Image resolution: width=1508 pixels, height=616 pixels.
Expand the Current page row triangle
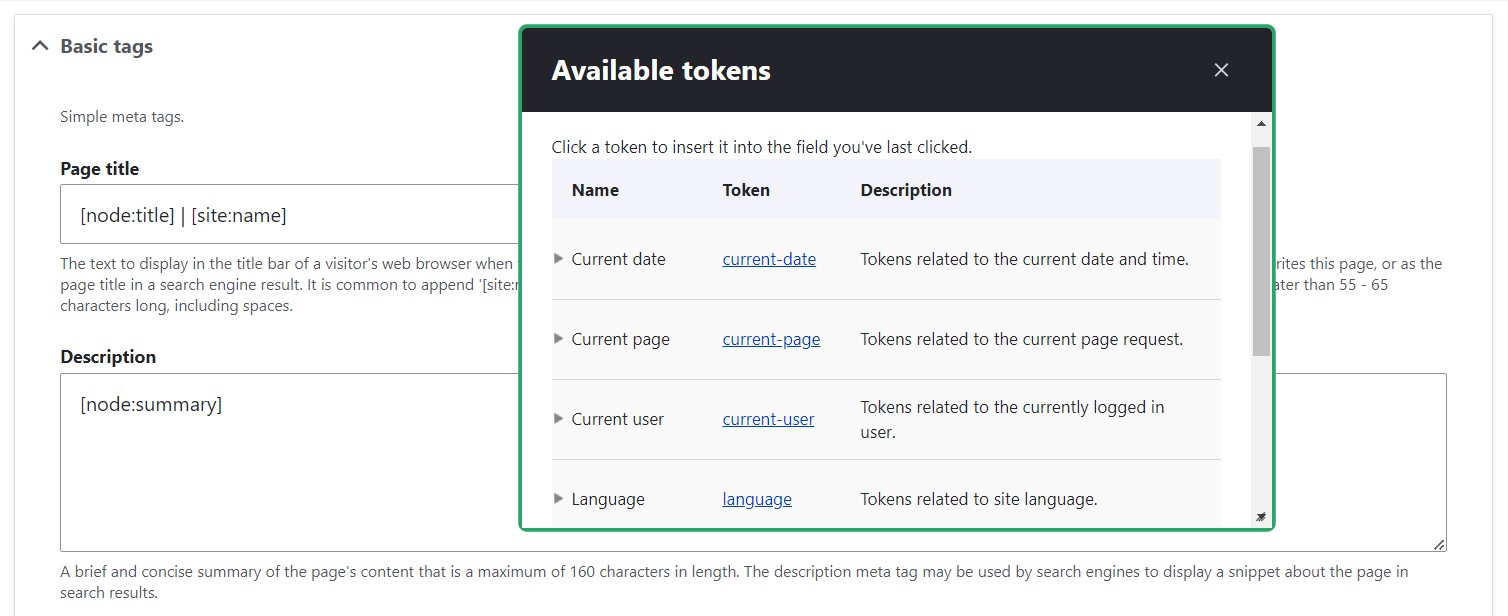tap(559, 339)
